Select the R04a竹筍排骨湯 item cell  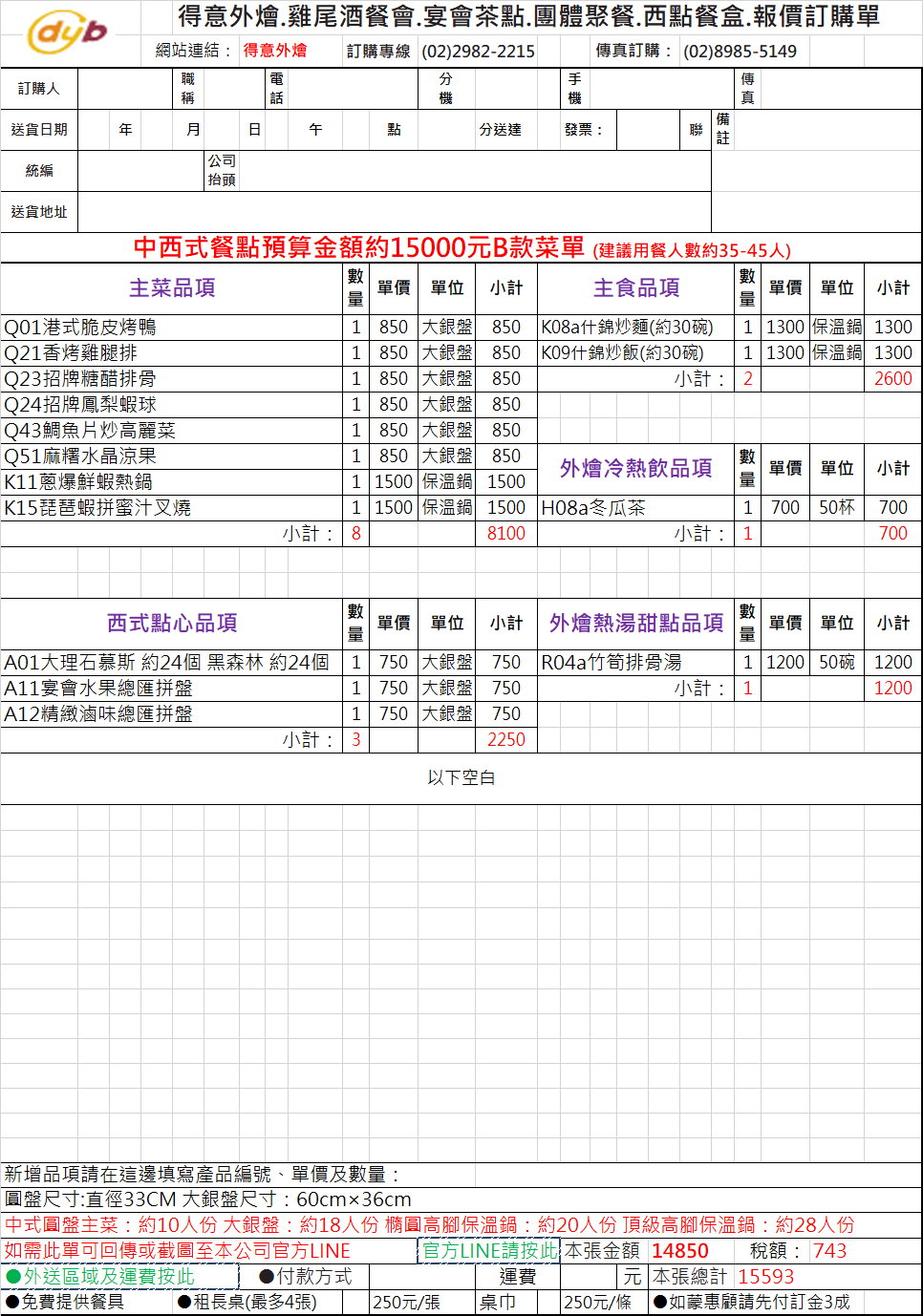pyautogui.click(x=636, y=662)
